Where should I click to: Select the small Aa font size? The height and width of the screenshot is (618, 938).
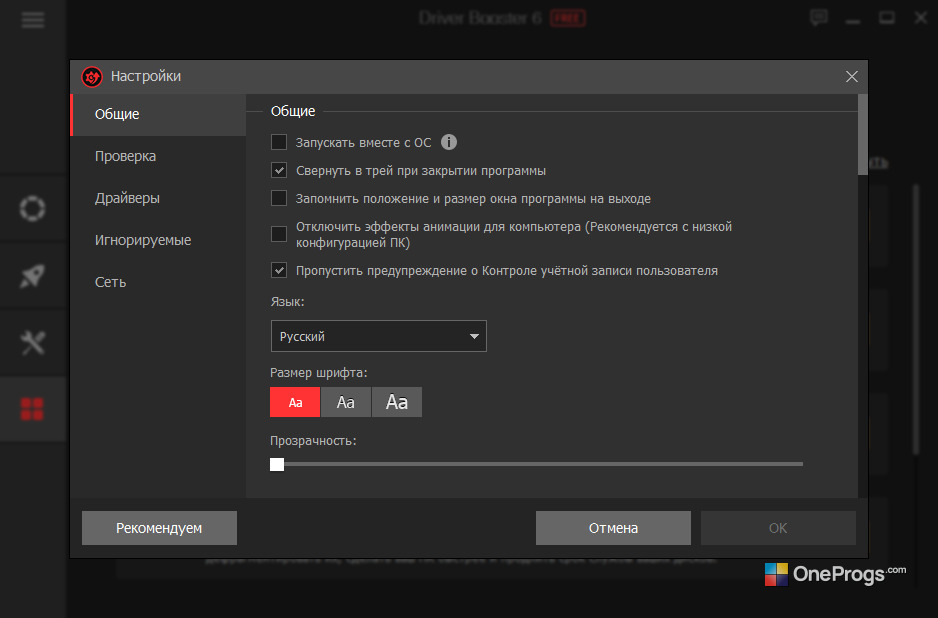point(295,402)
